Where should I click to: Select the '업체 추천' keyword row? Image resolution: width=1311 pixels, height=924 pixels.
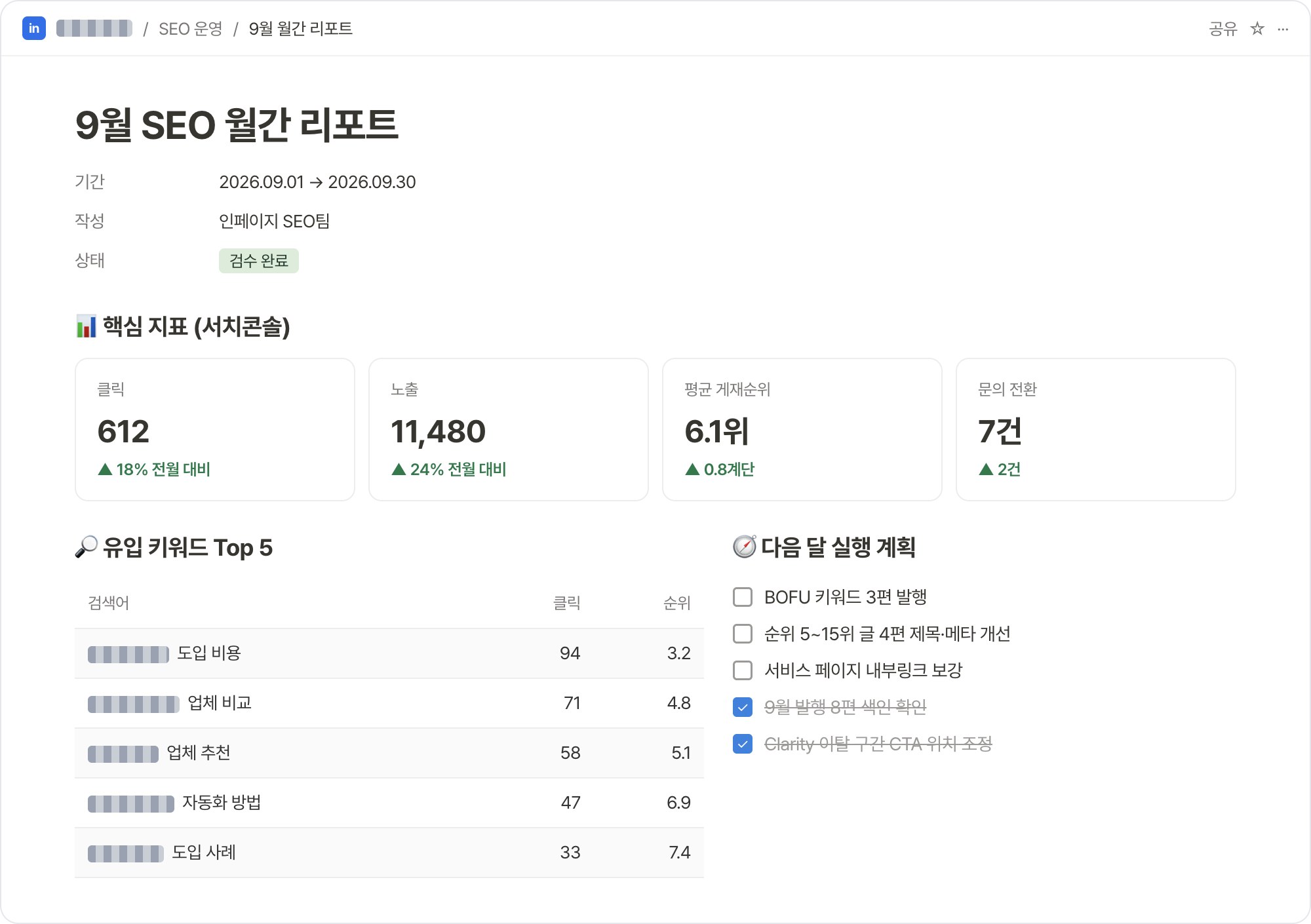tap(389, 753)
